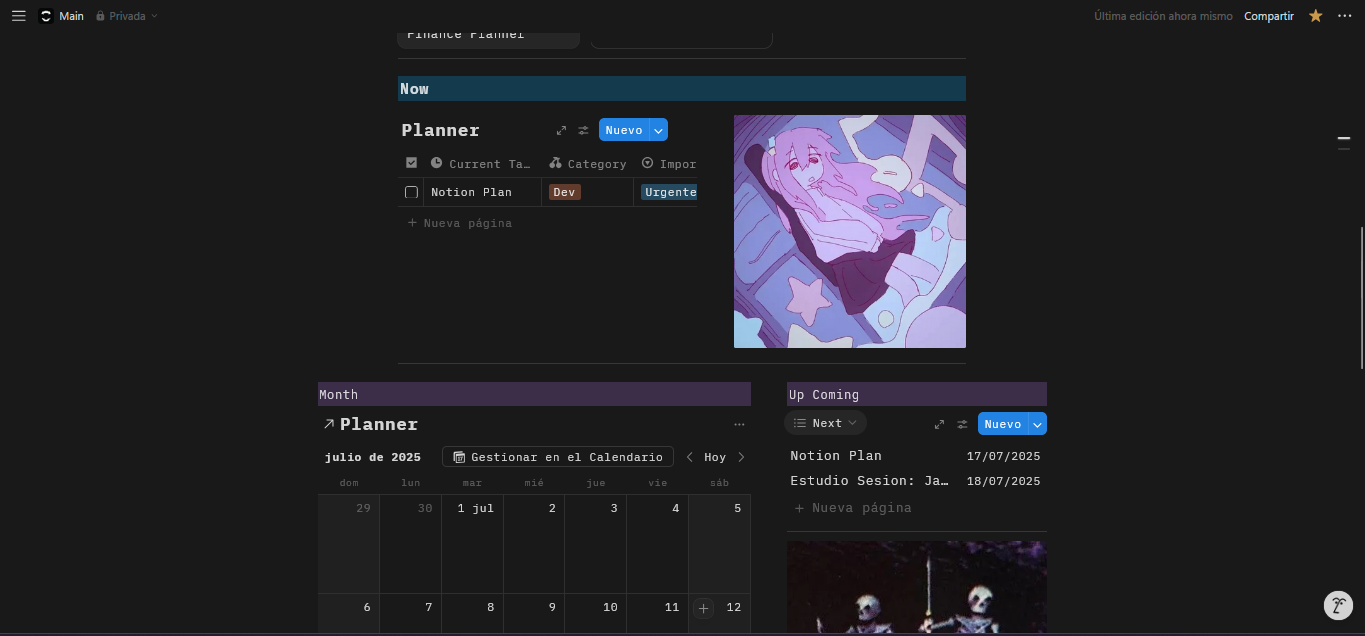Click the date 17/07/2025
The image size is (1365, 636).
point(1003,456)
